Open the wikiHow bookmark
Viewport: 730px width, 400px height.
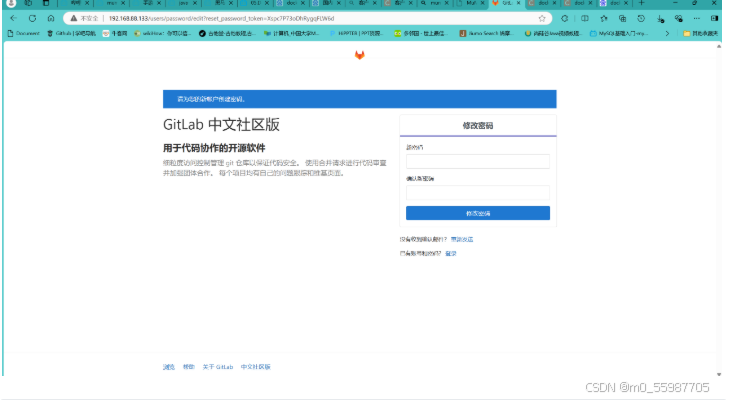click(162, 34)
